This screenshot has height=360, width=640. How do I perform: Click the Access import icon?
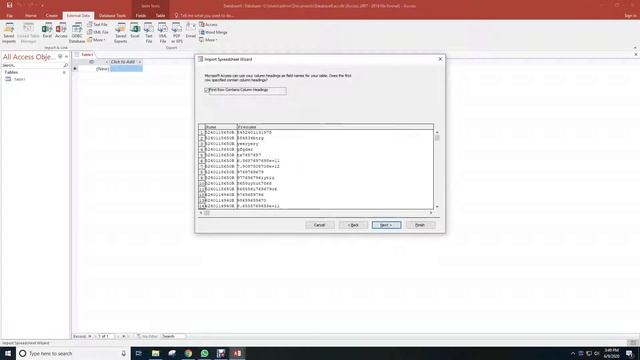pos(61,31)
